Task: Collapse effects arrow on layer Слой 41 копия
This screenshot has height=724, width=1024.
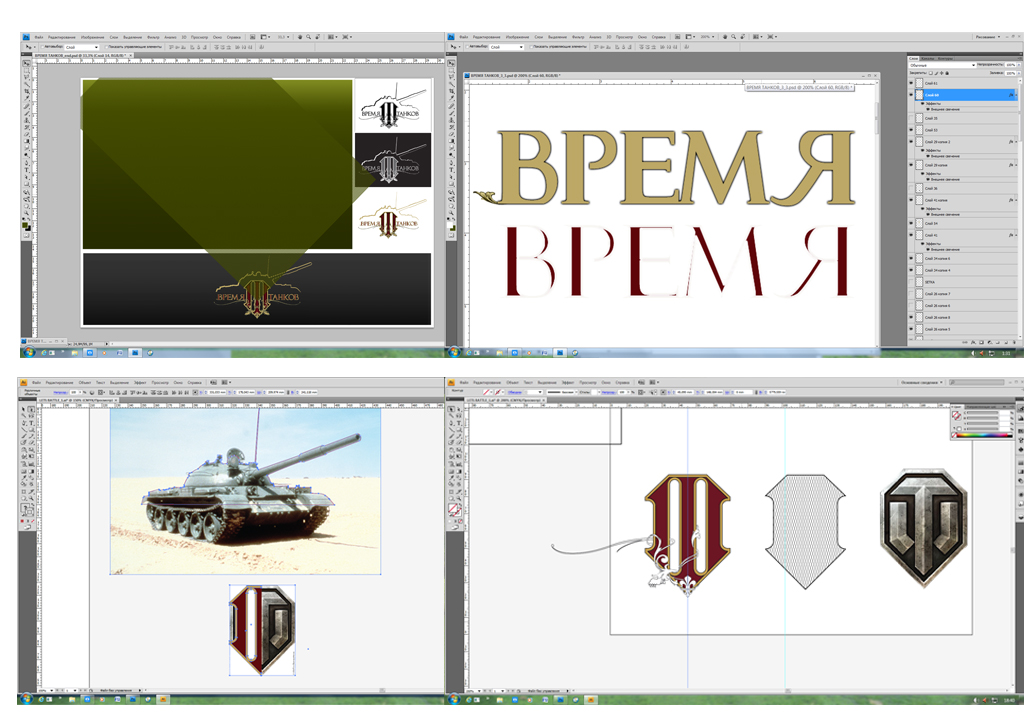Action: click(1016, 200)
